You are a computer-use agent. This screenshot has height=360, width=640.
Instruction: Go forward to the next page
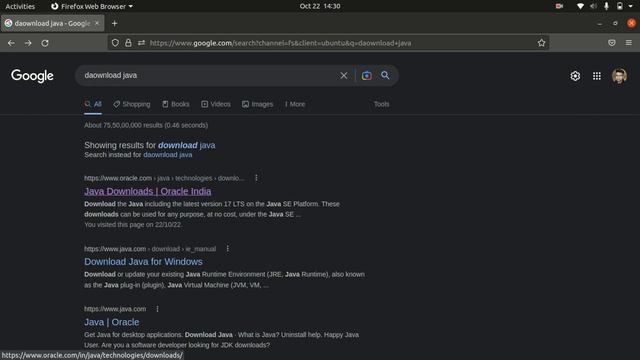28,43
